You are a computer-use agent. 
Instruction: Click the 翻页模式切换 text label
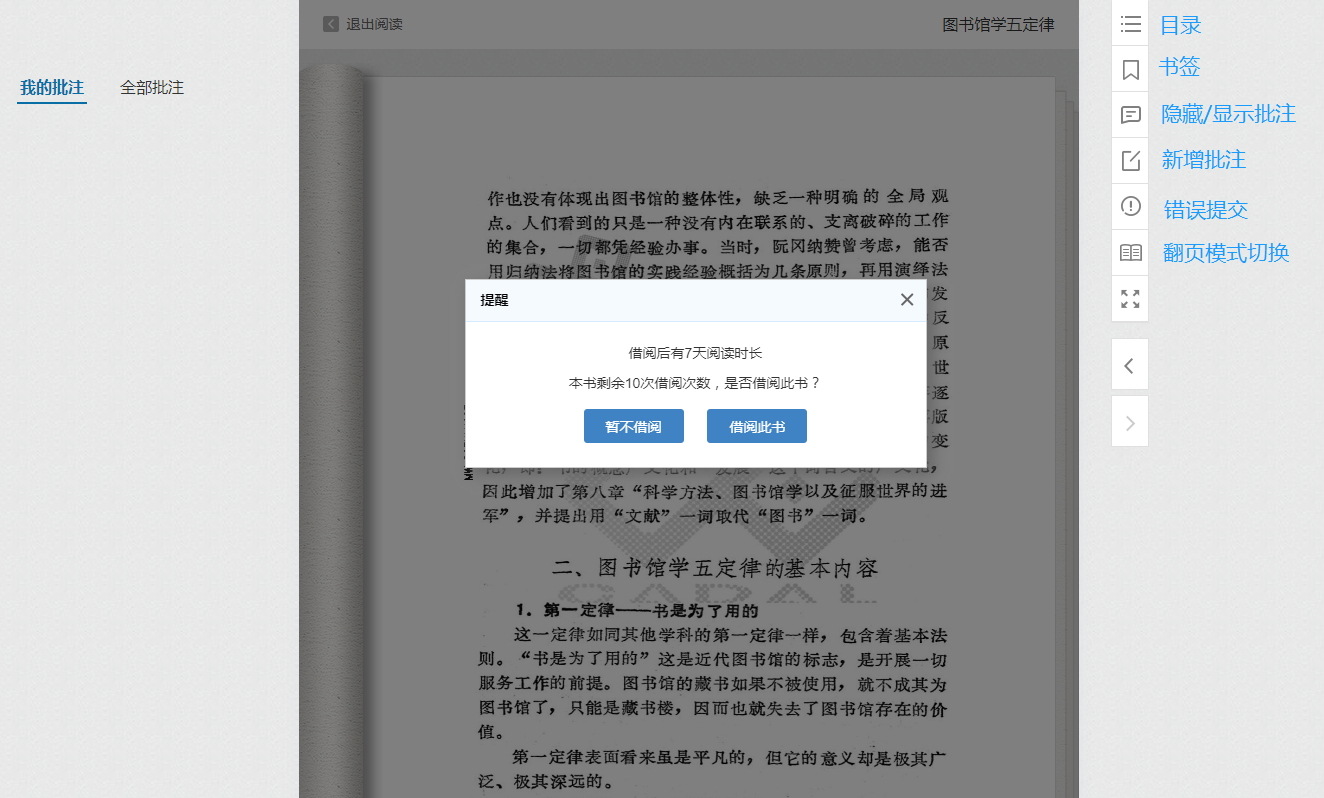pyautogui.click(x=1225, y=253)
